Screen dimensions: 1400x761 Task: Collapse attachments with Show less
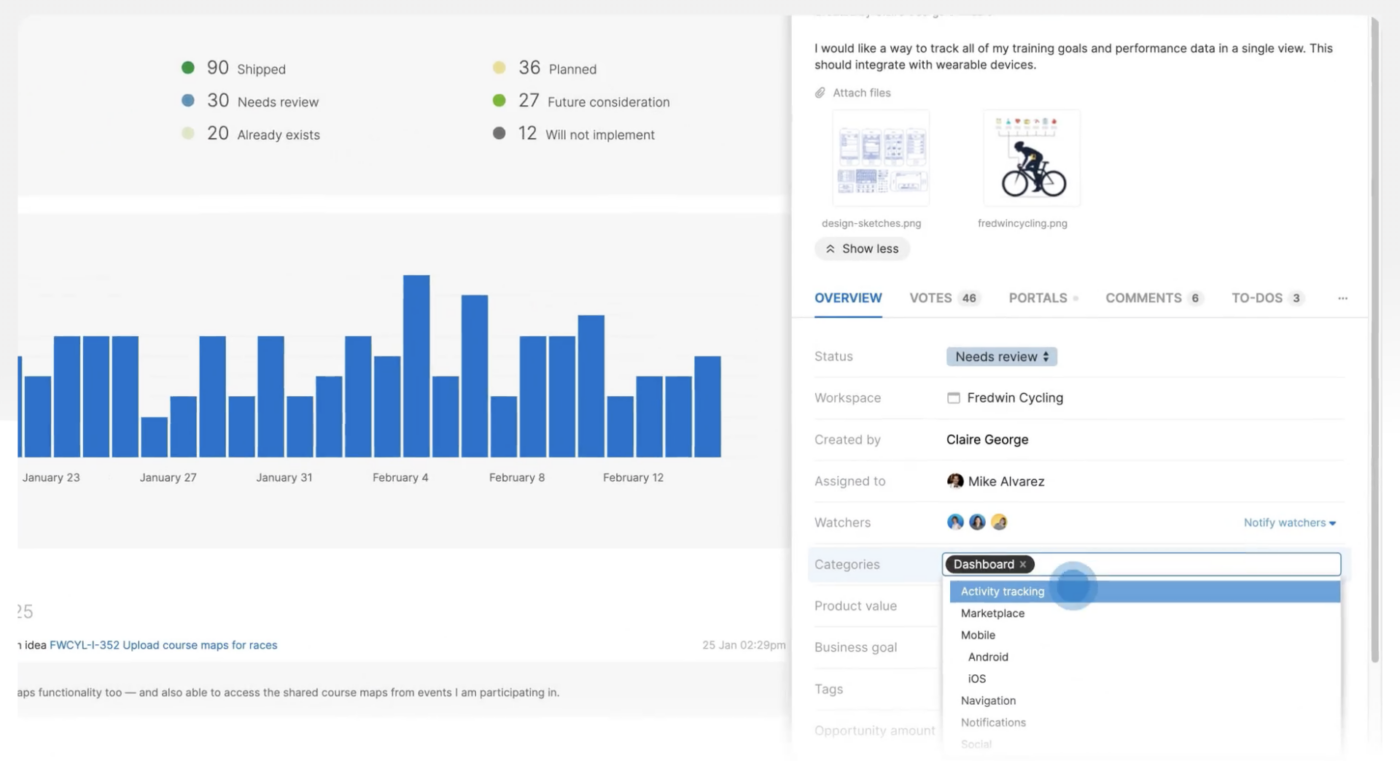tap(862, 249)
